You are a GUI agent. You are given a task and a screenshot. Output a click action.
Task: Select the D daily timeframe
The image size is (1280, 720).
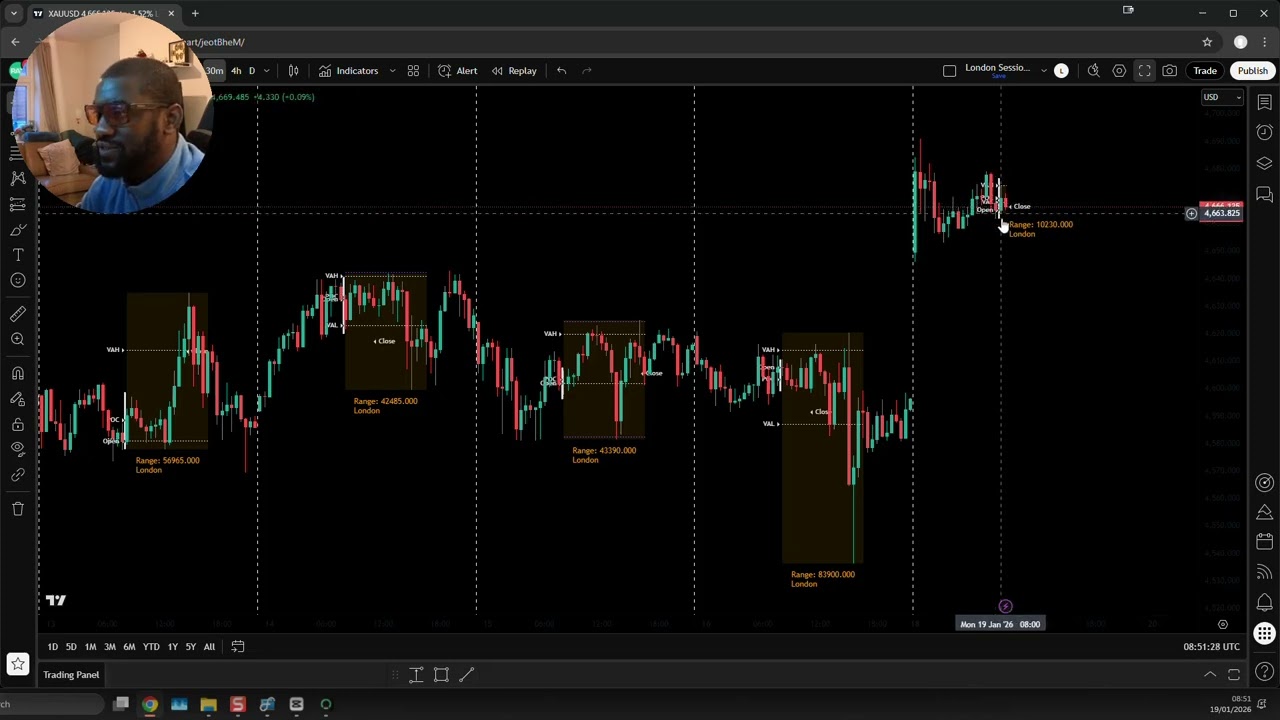click(252, 71)
